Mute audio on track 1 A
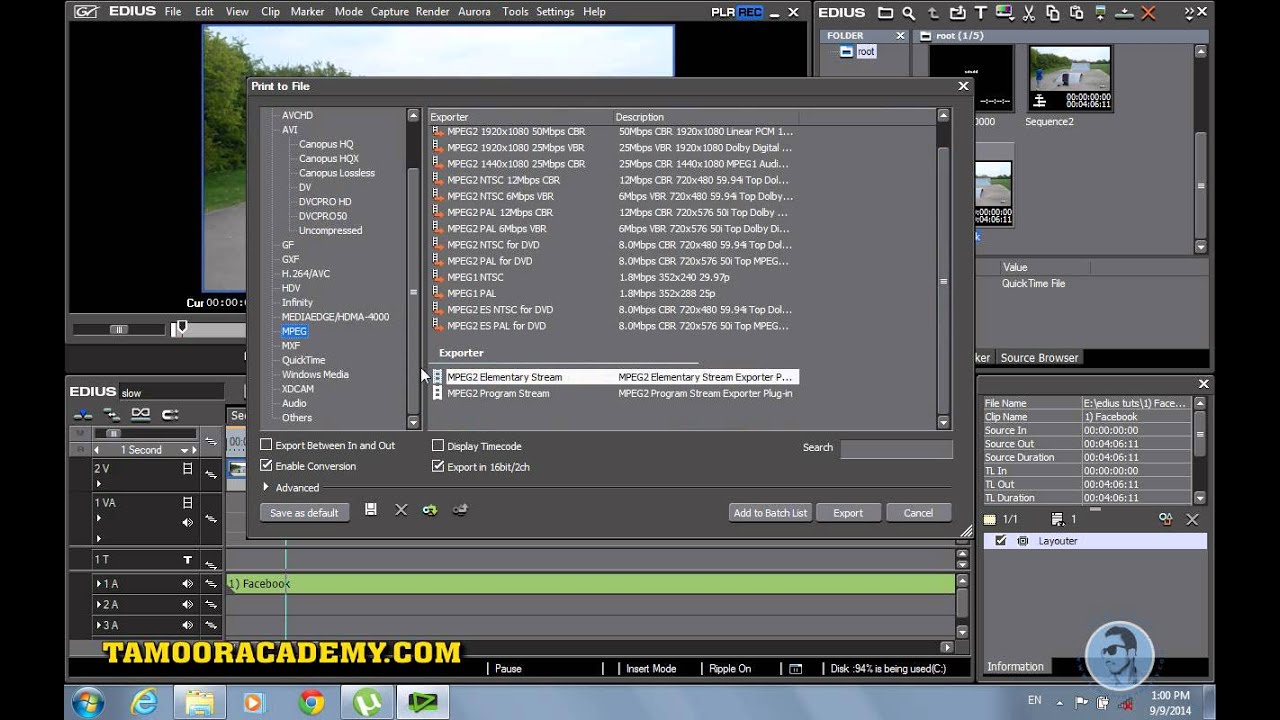Viewport: 1280px width, 720px height. coord(187,584)
